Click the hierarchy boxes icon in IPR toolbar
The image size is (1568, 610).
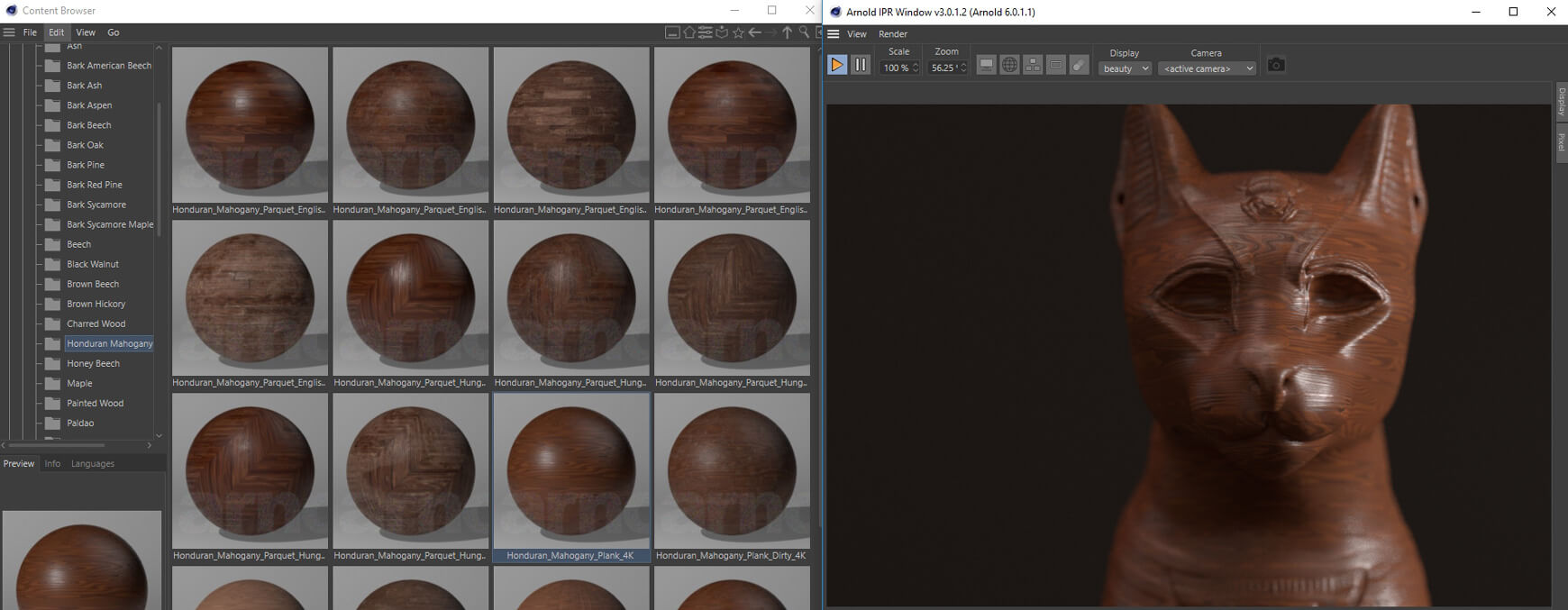[1033, 65]
